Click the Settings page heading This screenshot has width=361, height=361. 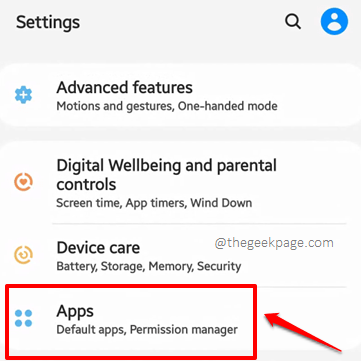point(48,23)
